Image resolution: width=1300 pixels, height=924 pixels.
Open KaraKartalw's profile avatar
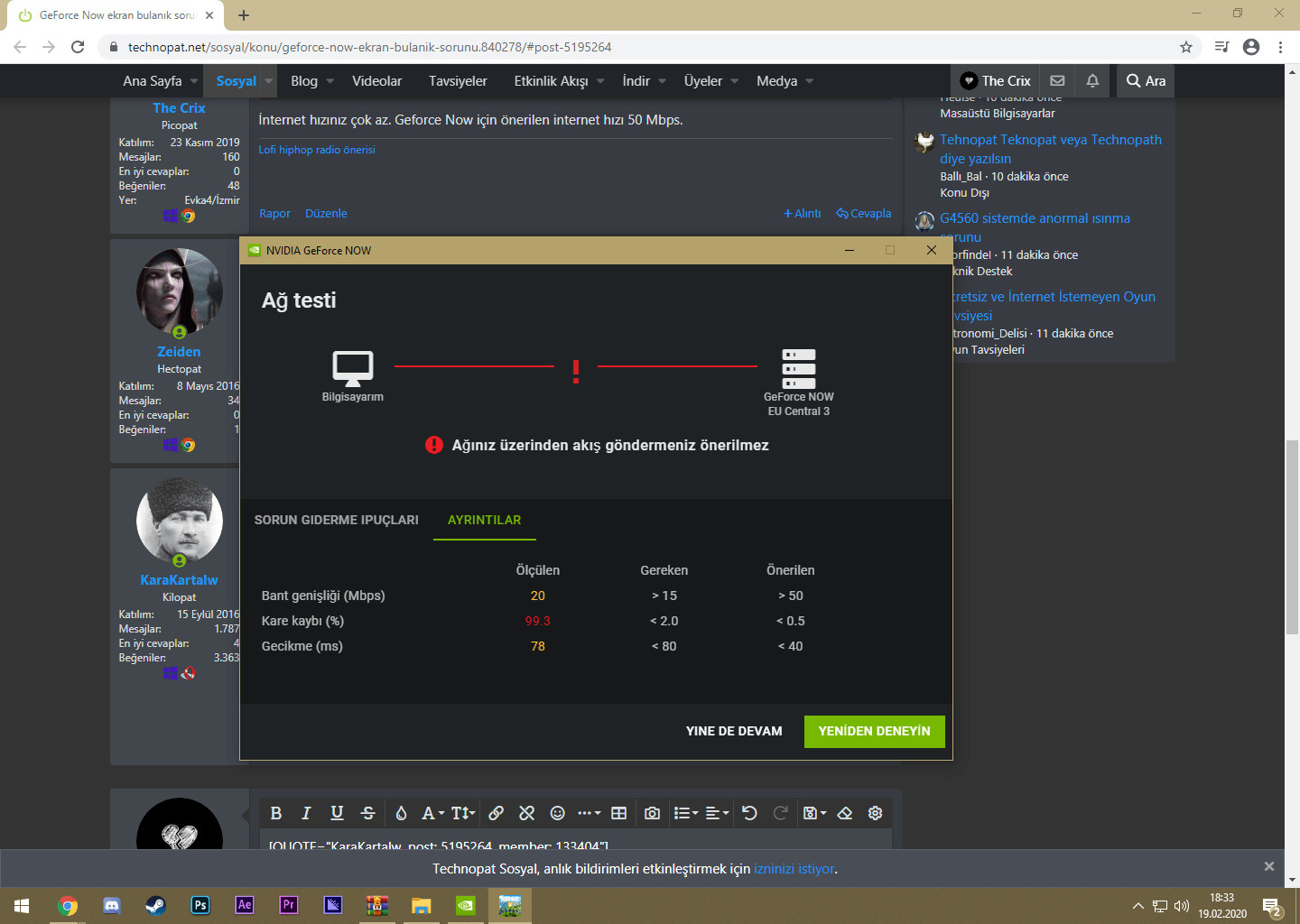tap(179, 521)
